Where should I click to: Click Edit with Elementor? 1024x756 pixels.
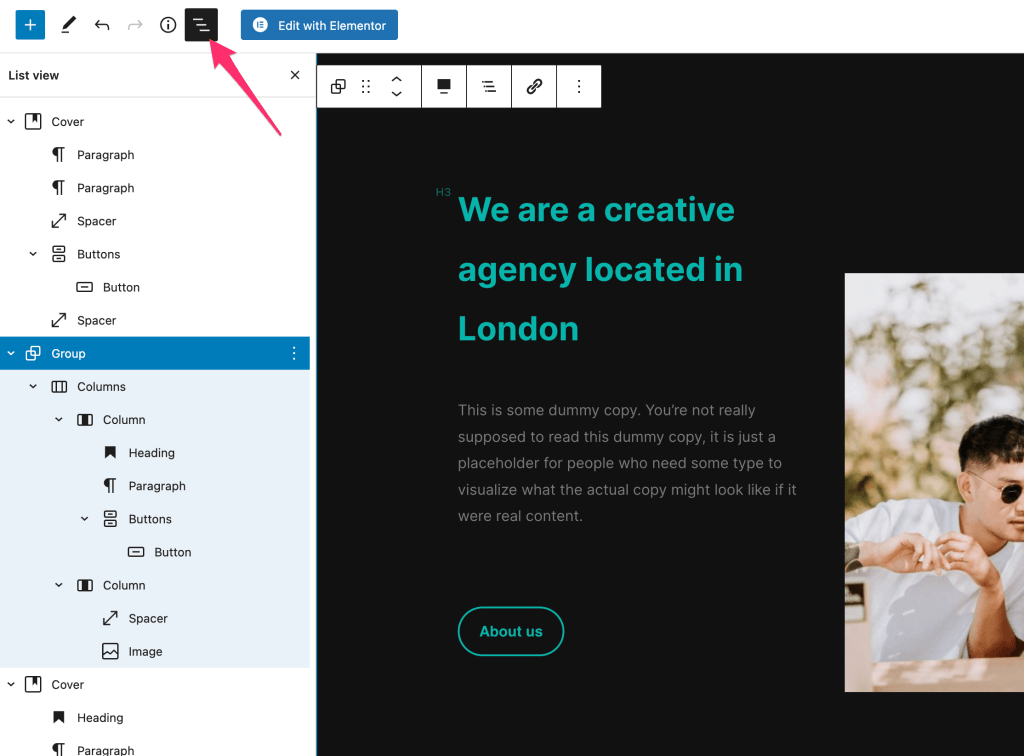pyautogui.click(x=319, y=25)
